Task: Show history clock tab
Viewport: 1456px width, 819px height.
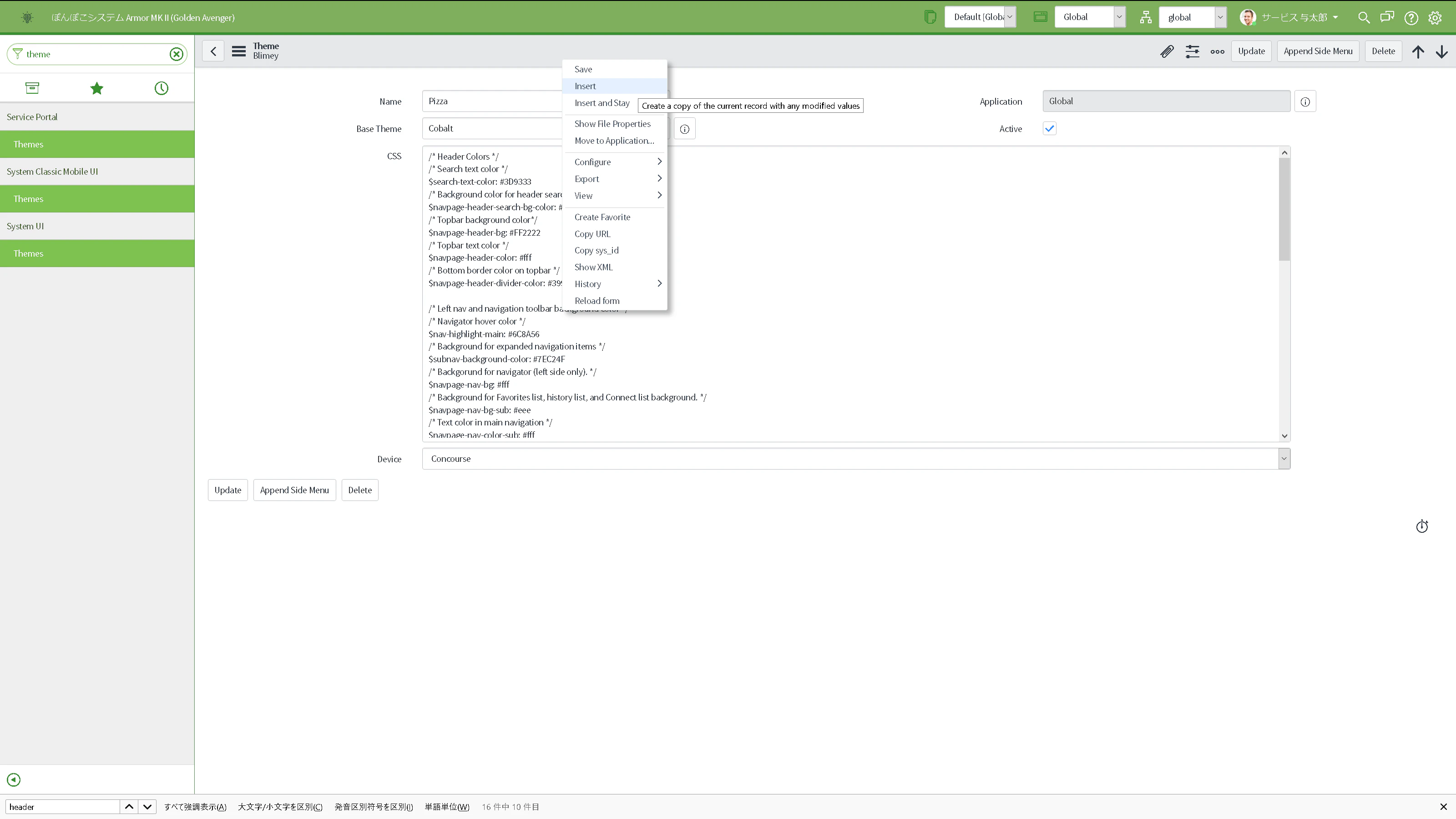Action: 161,88
